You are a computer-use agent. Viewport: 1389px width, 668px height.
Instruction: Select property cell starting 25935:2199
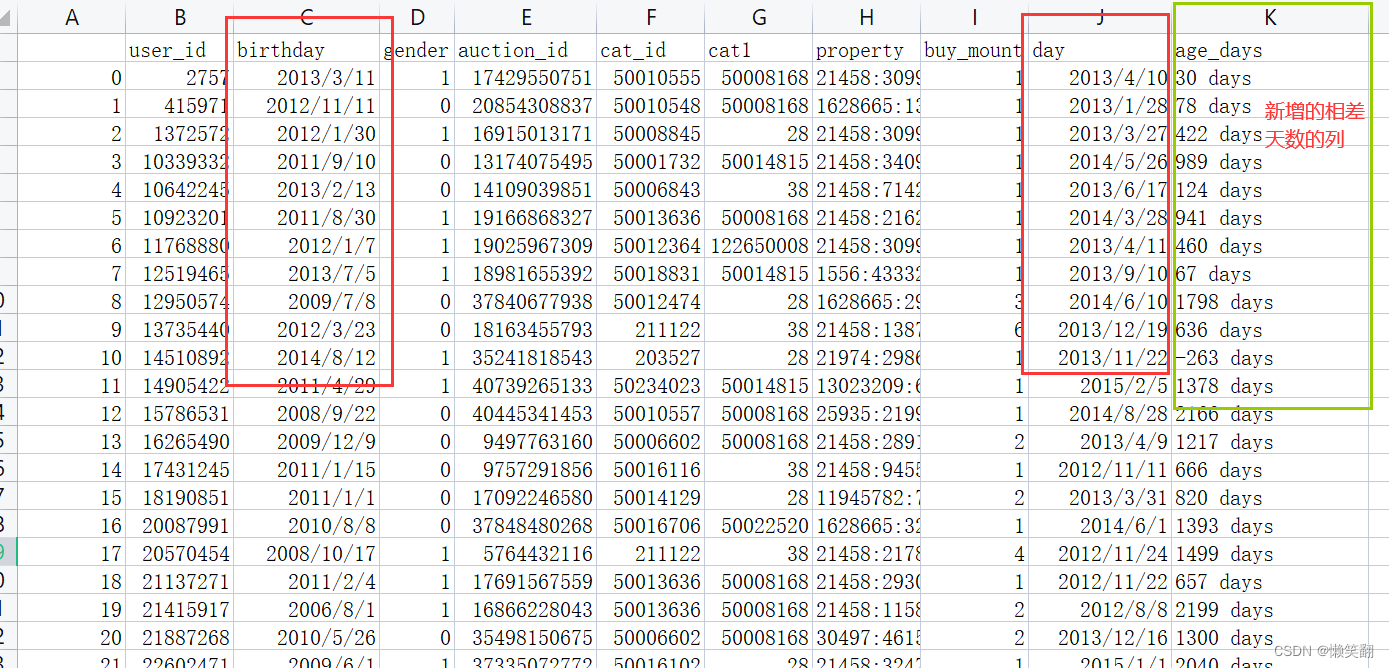[867, 414]
